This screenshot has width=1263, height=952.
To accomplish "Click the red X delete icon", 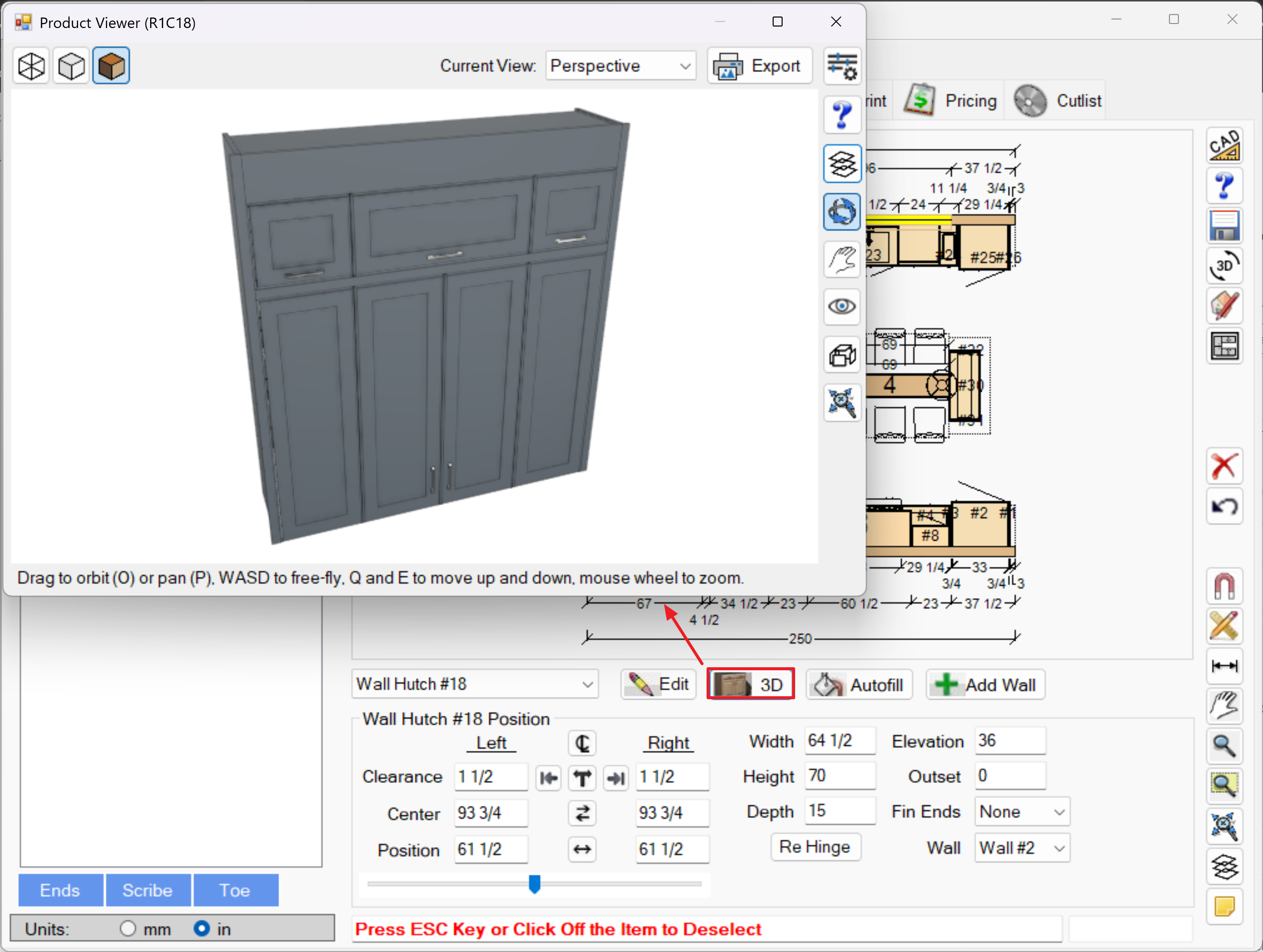I will (x=1225, y=466).
